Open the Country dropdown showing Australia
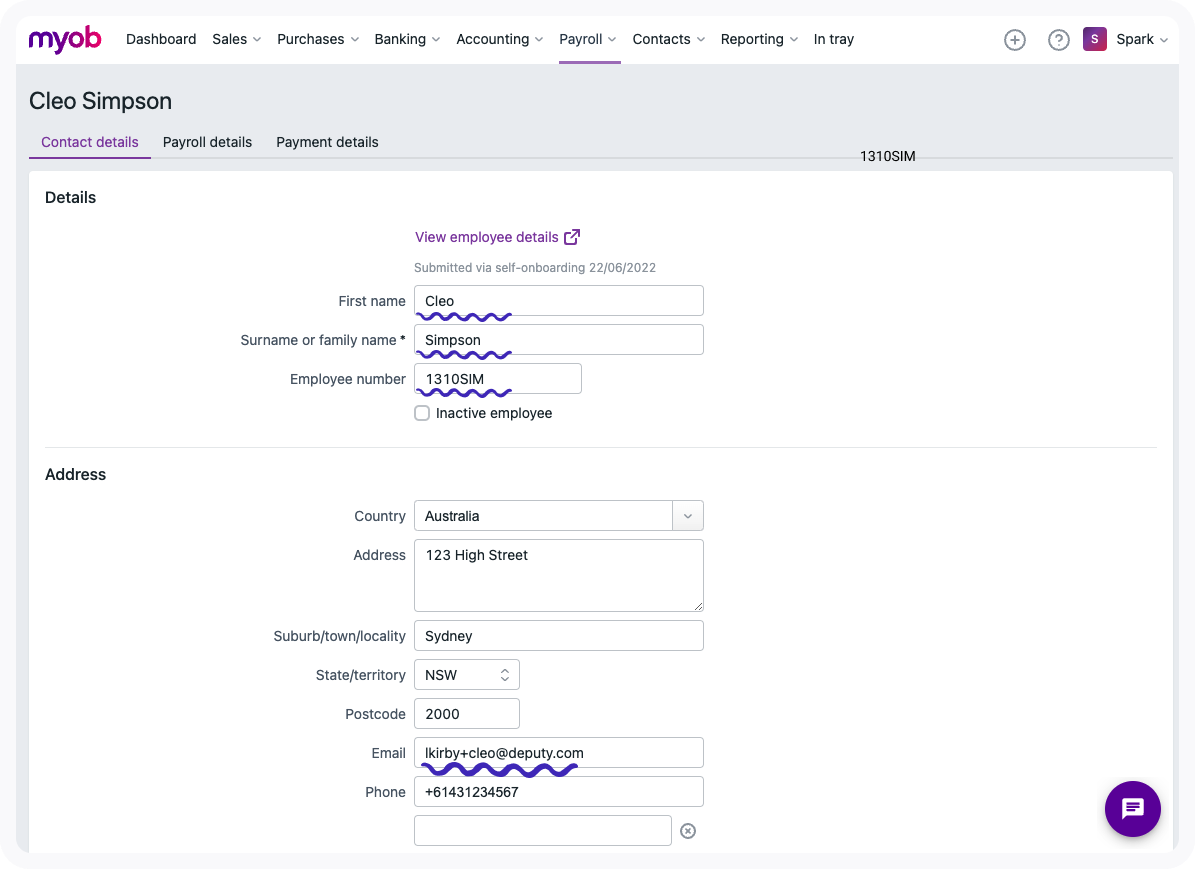The image size is (1195, 869). coord(687,515)
